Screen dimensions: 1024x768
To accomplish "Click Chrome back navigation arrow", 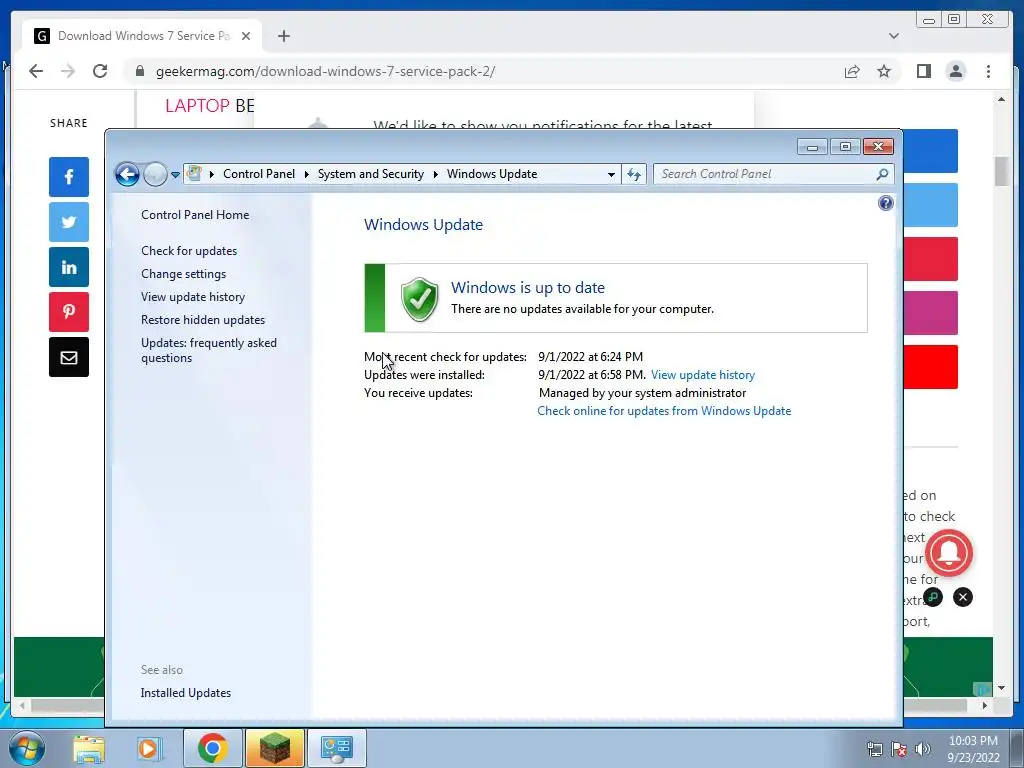I will pyautogui.click(x=36, y=71).
